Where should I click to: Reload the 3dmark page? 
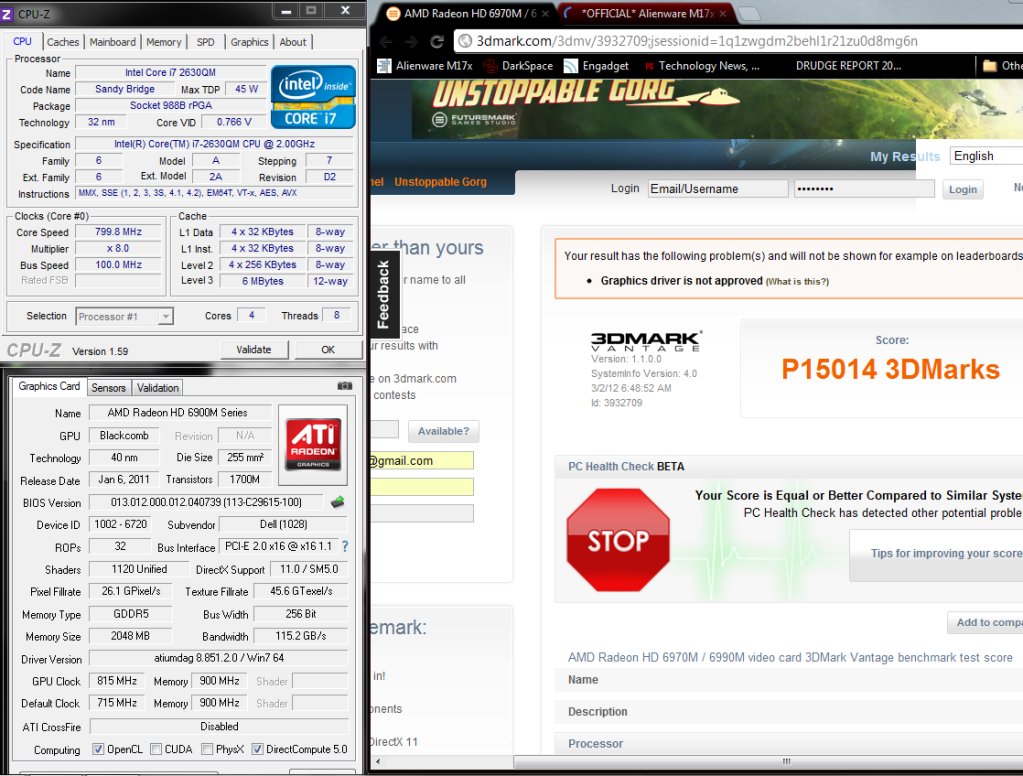[437, 42]
